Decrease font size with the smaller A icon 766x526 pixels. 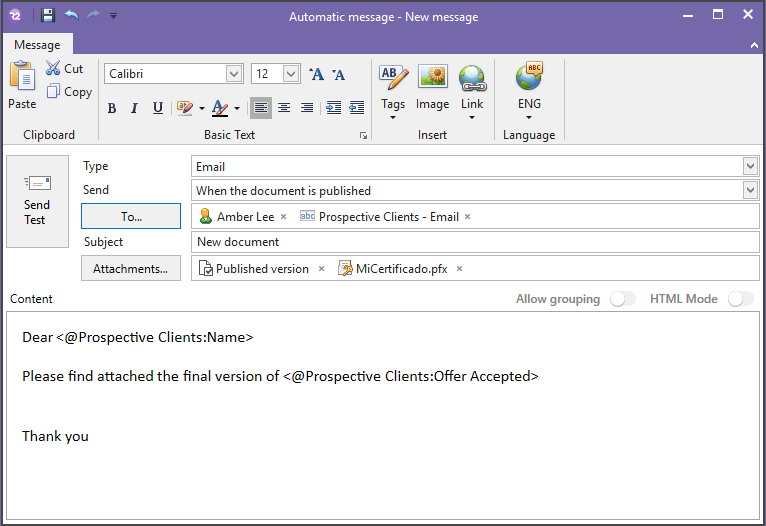click(338, 74)
